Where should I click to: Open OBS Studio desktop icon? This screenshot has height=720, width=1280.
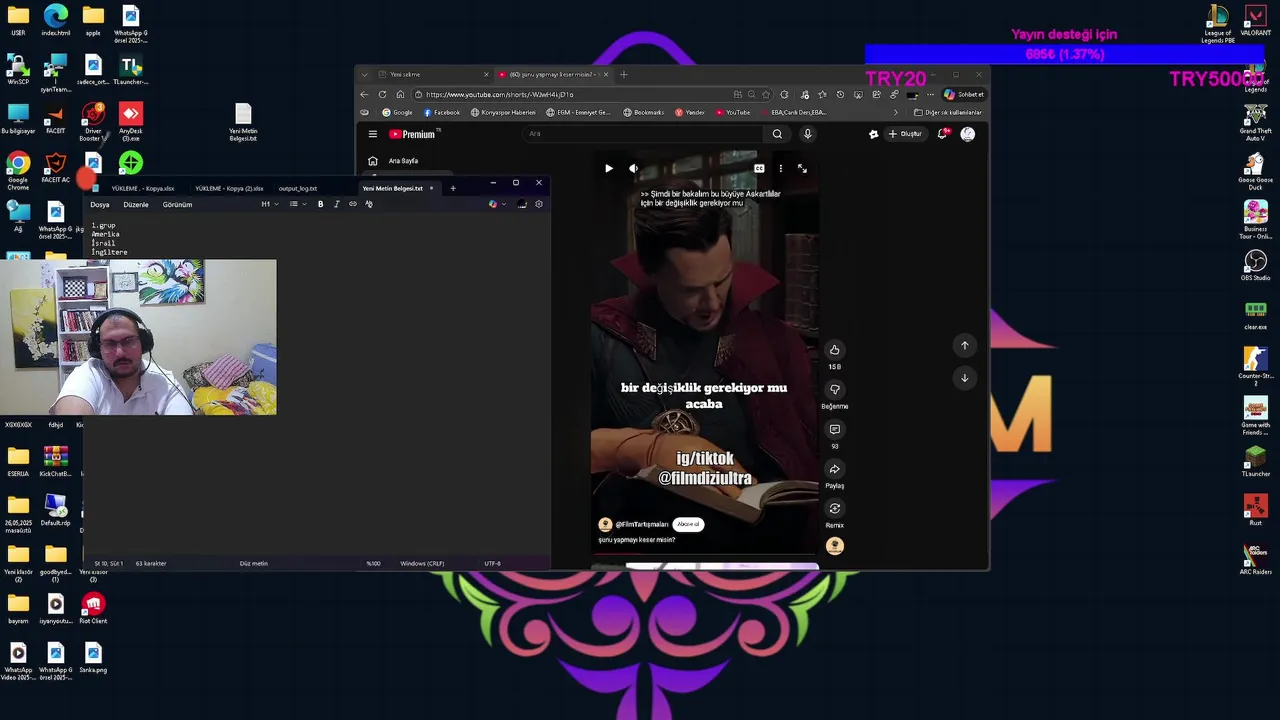coord(1255,266)
